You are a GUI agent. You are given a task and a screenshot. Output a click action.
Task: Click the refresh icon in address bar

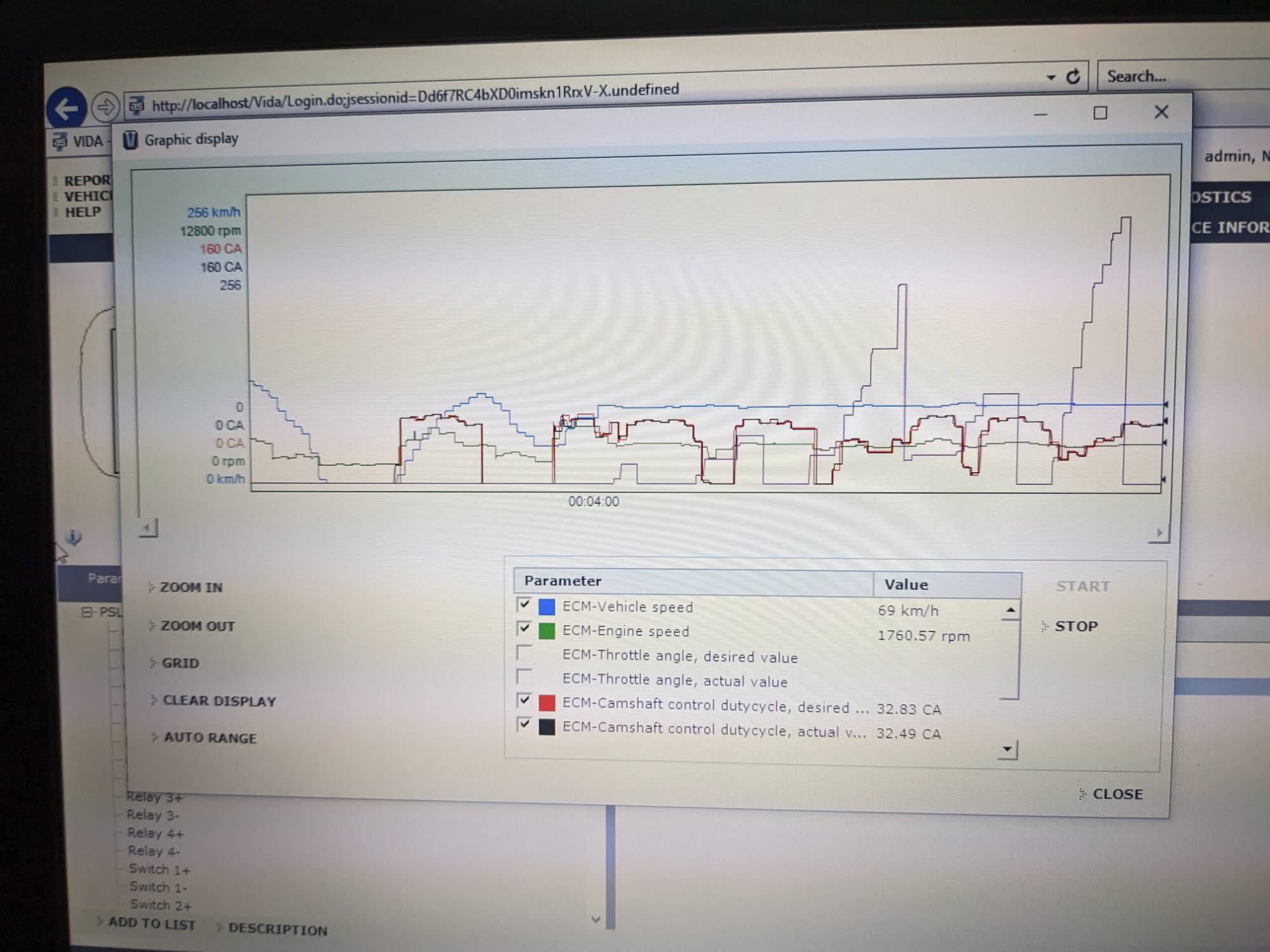[x=1073, y=77]
